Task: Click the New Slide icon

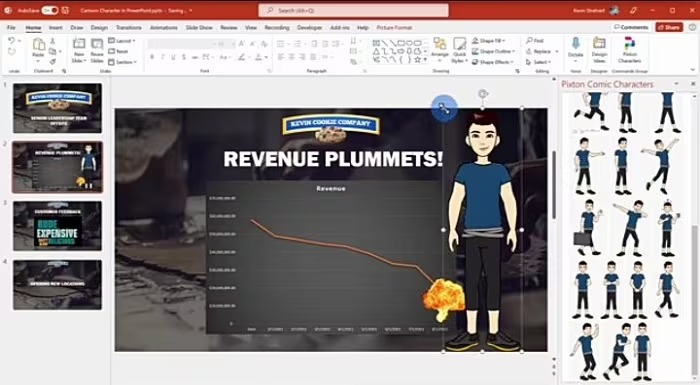Action: click(x=79, y=44)
